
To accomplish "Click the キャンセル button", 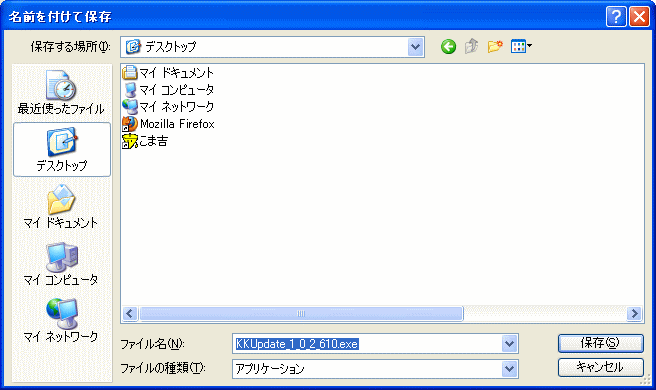I will pyautogui.click(x=600, y=367).
